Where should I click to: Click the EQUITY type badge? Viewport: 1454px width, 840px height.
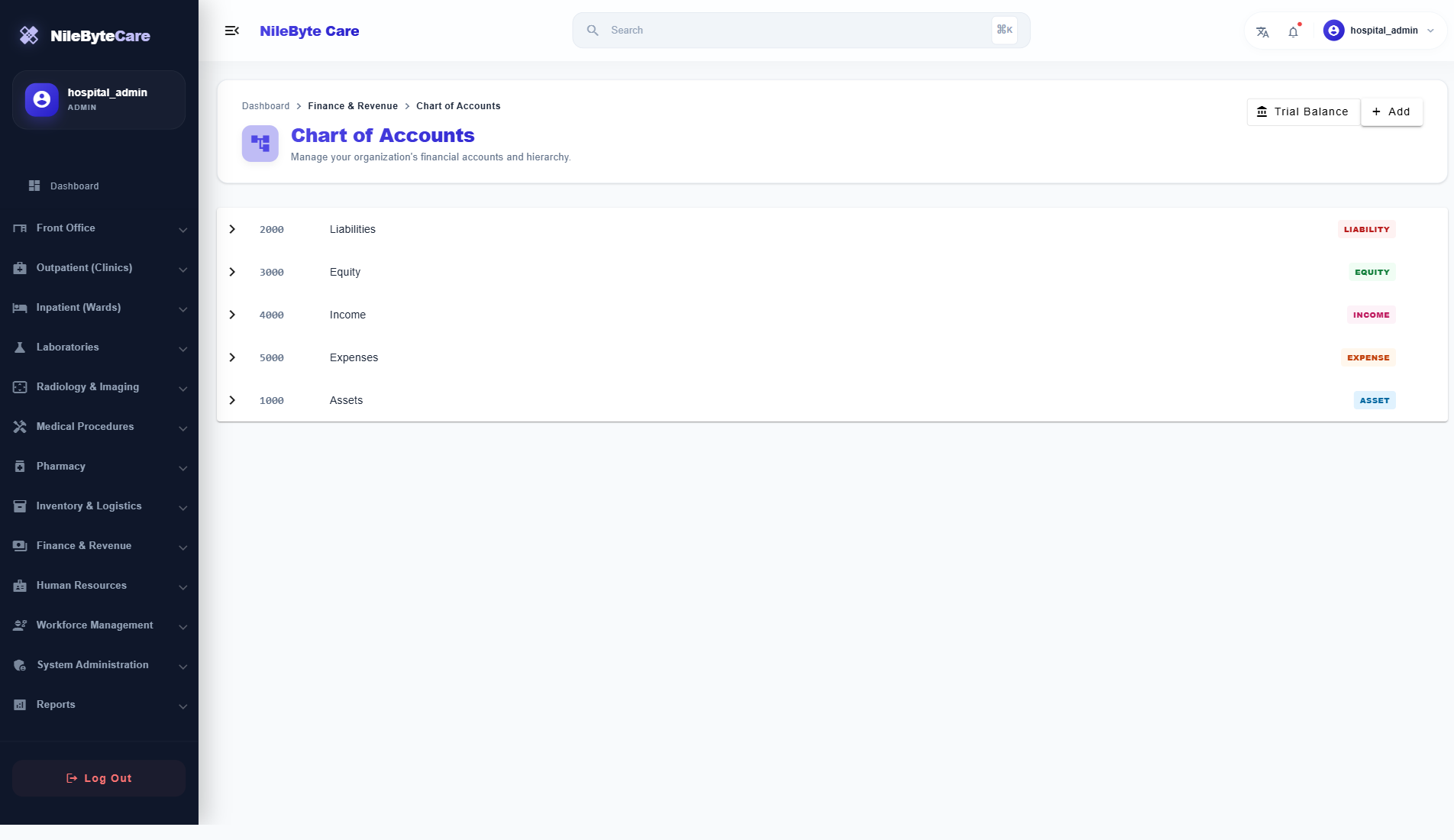click(1372, 272)
